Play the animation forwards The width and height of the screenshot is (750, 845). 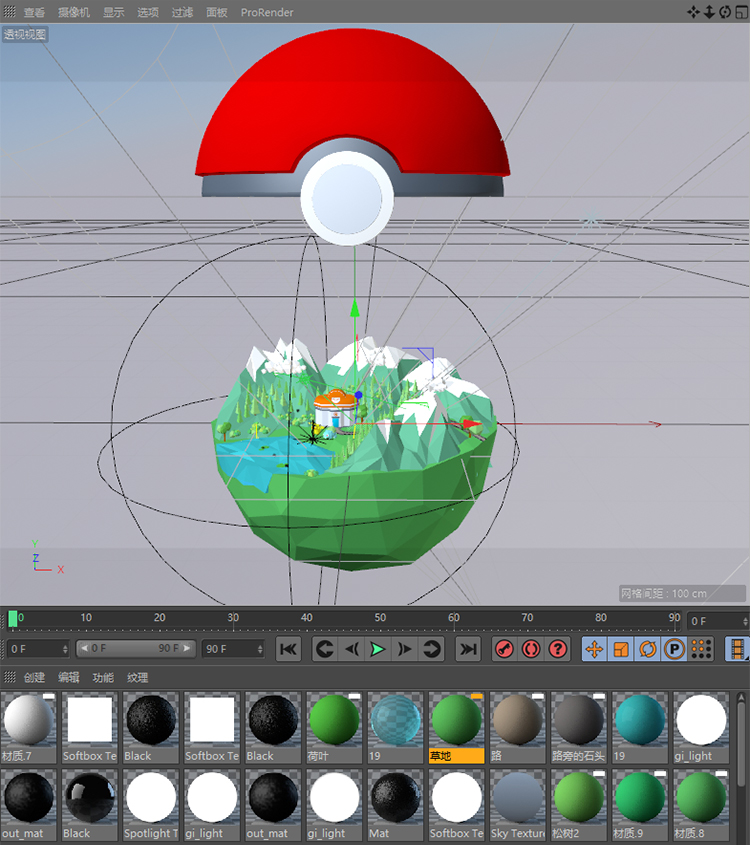point(378,649)
